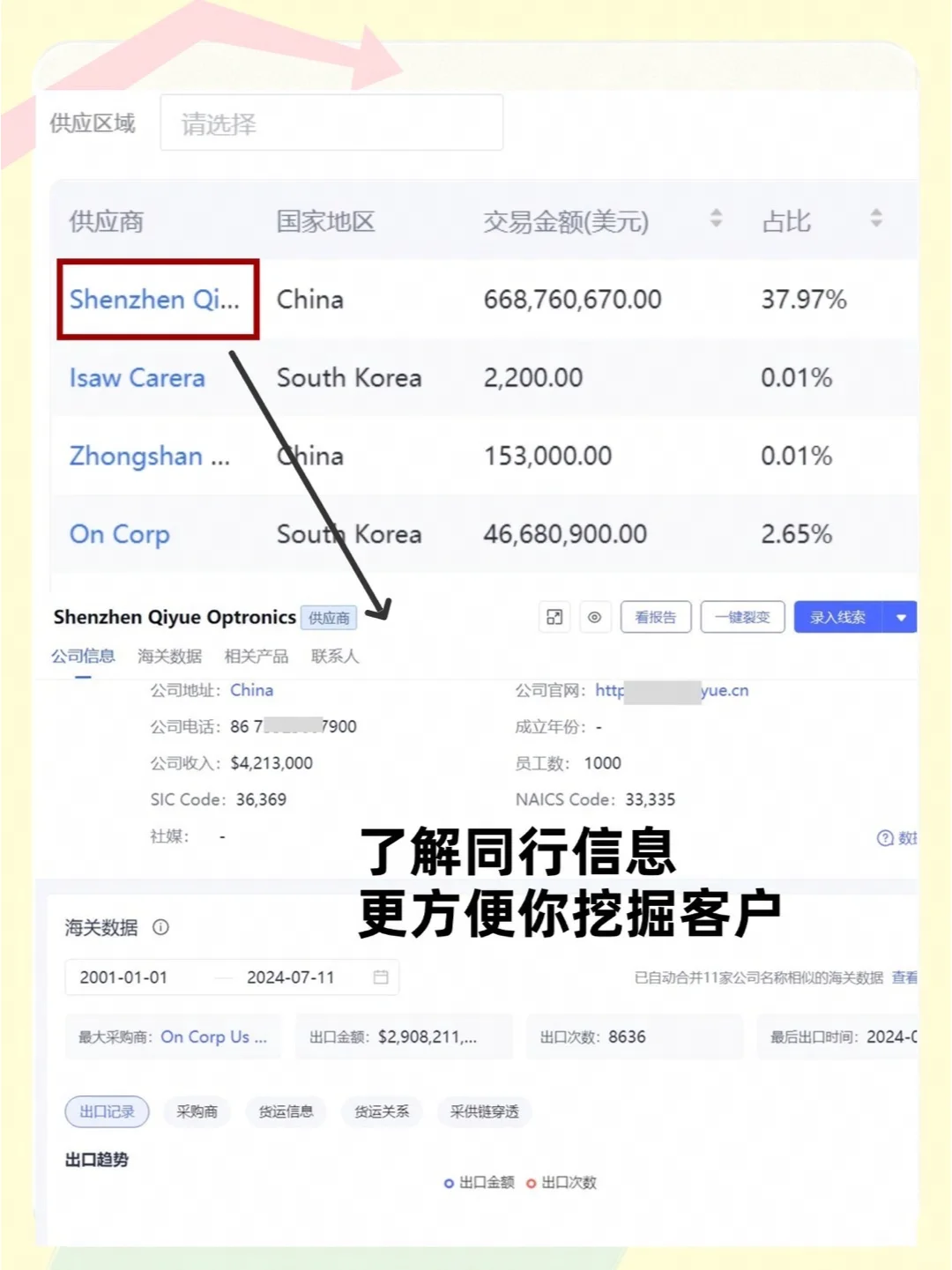952x1270 pixels.
Task: Sort using the 交易金额(美元) column arrows
Action: [x=716, y=220]
